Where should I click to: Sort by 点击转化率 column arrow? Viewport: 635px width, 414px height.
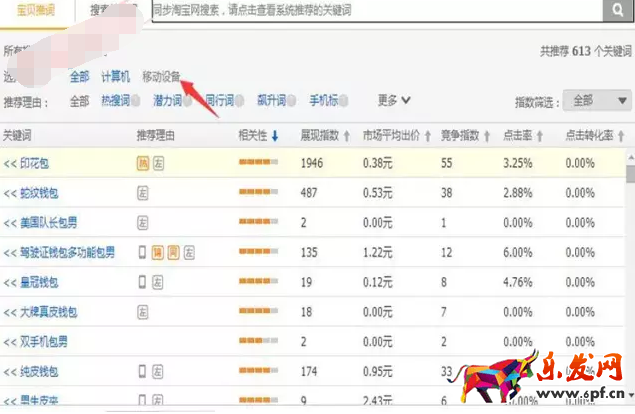(x=621, y=136)
